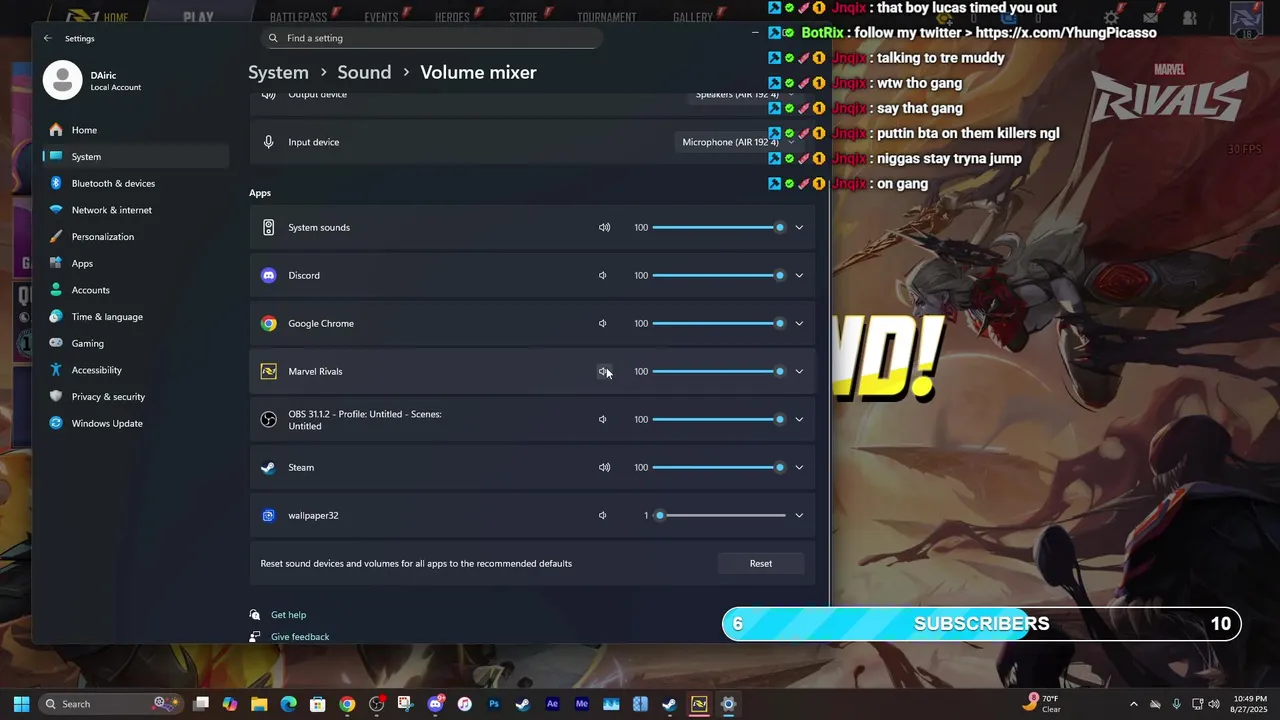Switch to Marvel Rivals taskbar icon
1280x720 pixels.
(699, 704)
